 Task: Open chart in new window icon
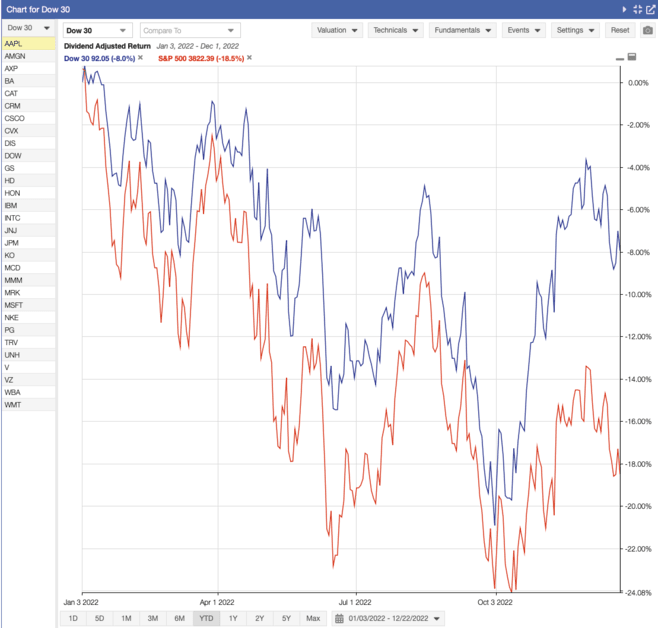(x=650, y=9)
